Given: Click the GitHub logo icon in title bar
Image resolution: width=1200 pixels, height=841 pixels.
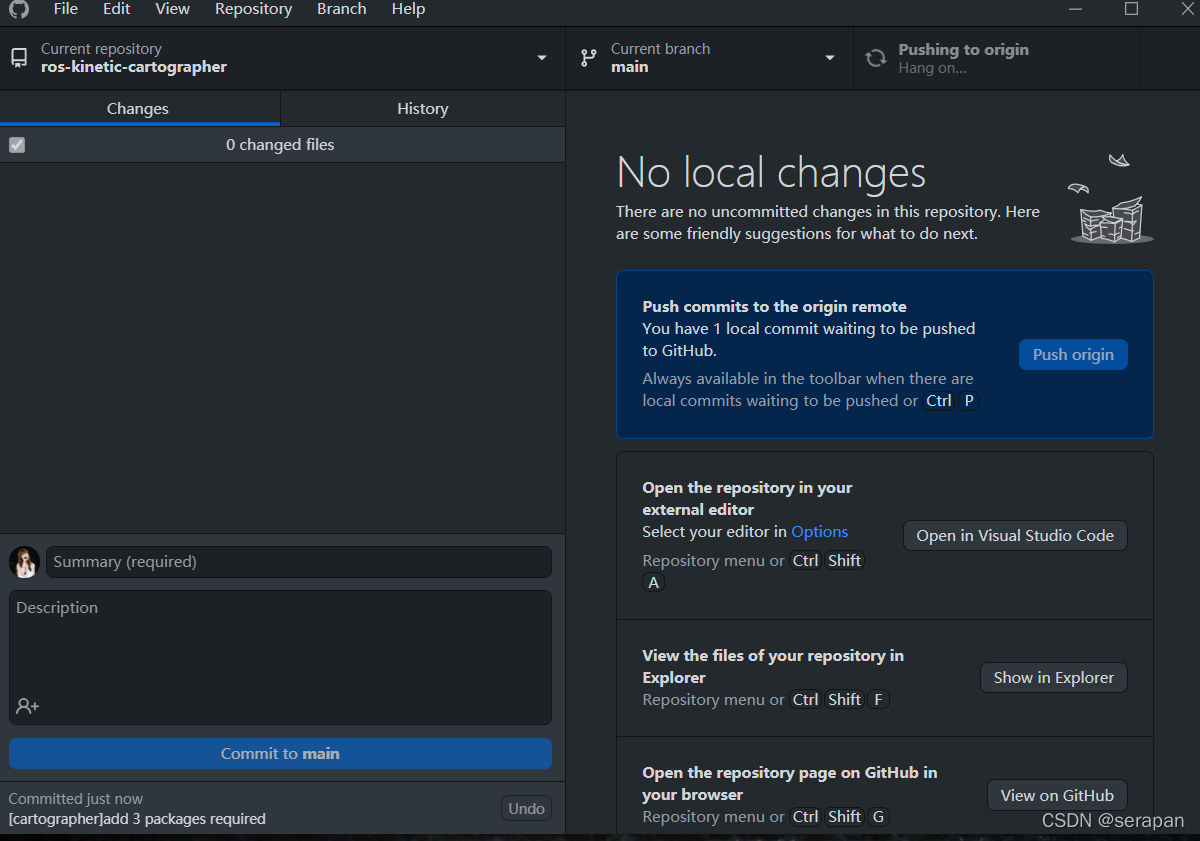Looking at the screenshot, I should [x=19, y=9].
